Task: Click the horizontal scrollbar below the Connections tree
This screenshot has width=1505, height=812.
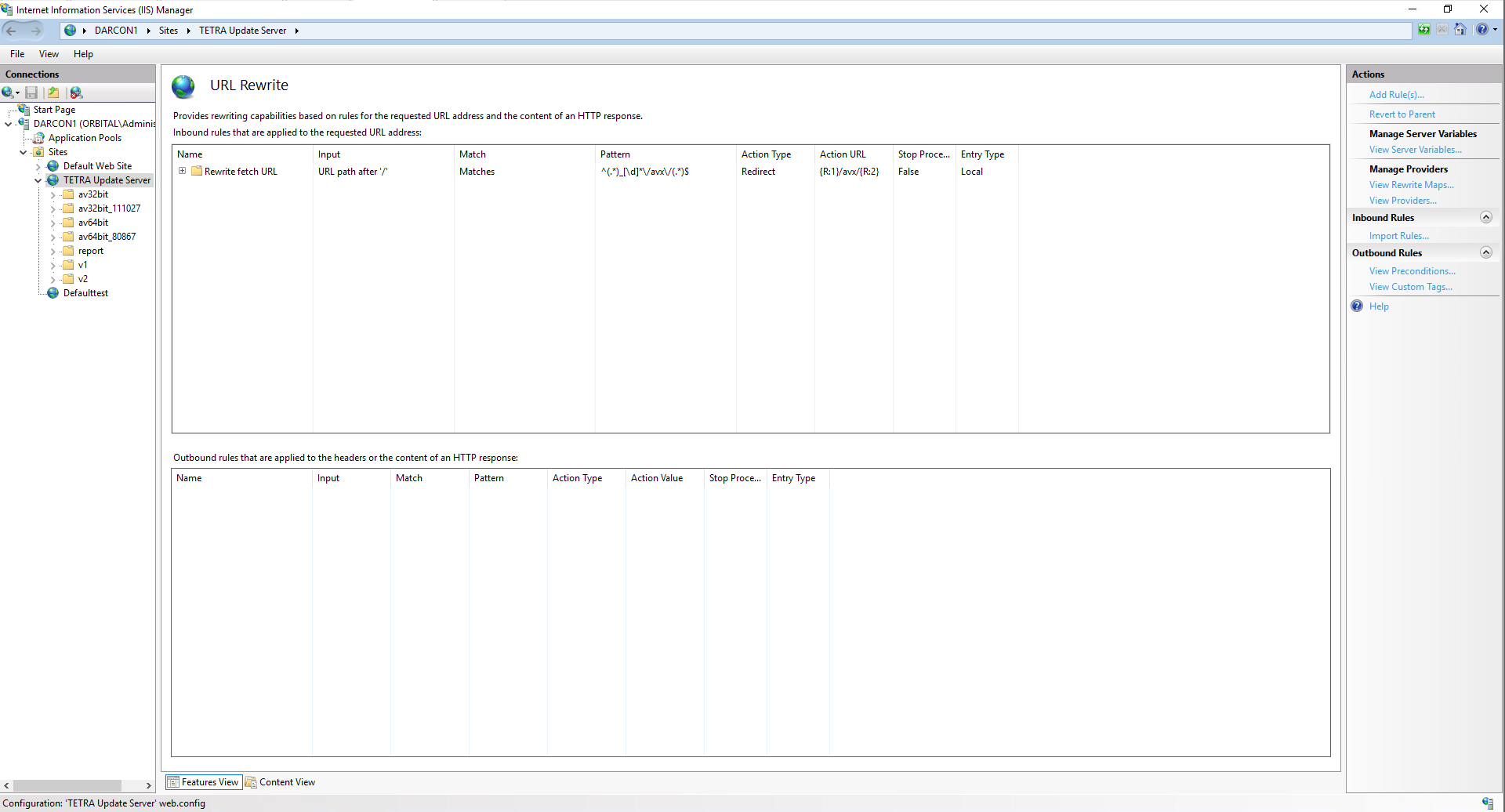Action: click(x=68, y=785)
